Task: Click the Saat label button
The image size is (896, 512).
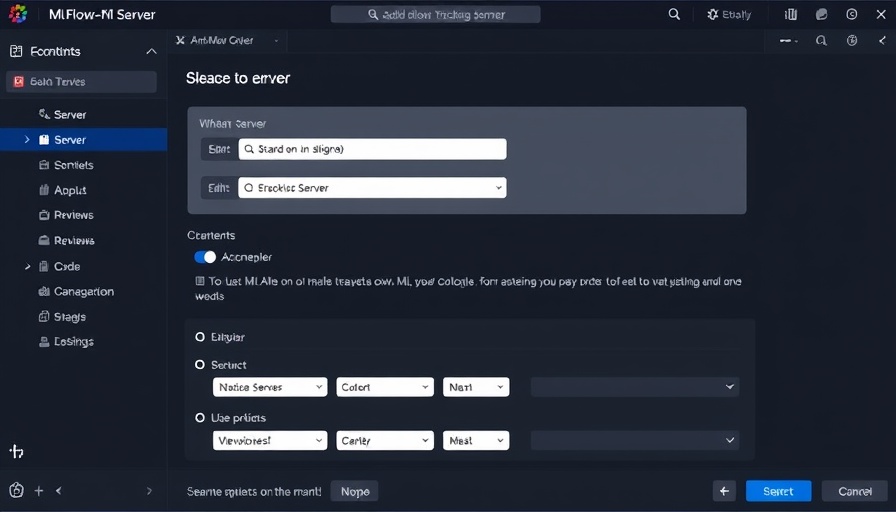Action: click(219, 149)
